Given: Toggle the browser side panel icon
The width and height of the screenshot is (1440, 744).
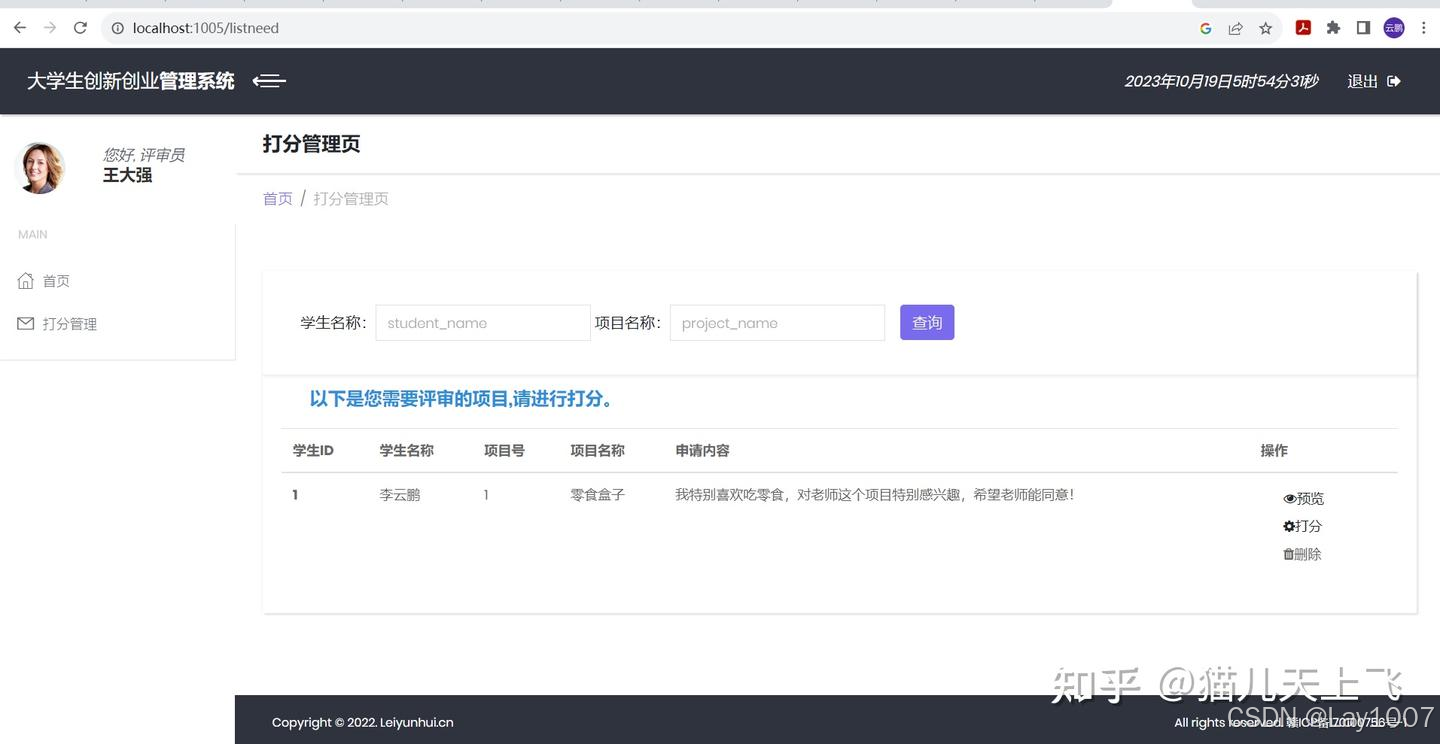Looking at the screenshot, I should (x=1363, y=28).
